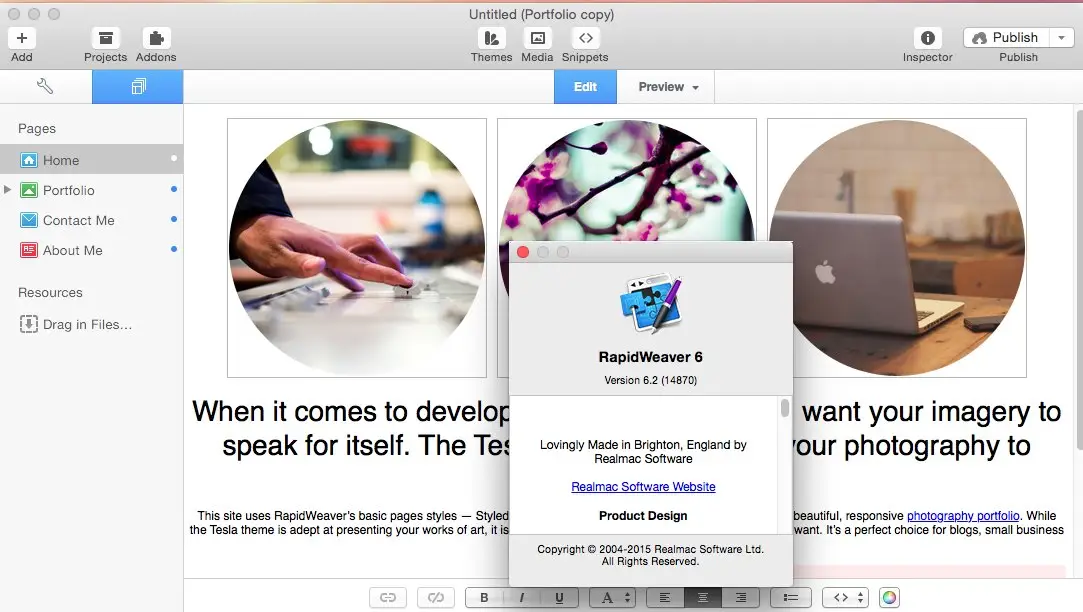Click the About Me page icon
Screen dimensions: 1083x612
pyautogui.click(x=28, y=250)
